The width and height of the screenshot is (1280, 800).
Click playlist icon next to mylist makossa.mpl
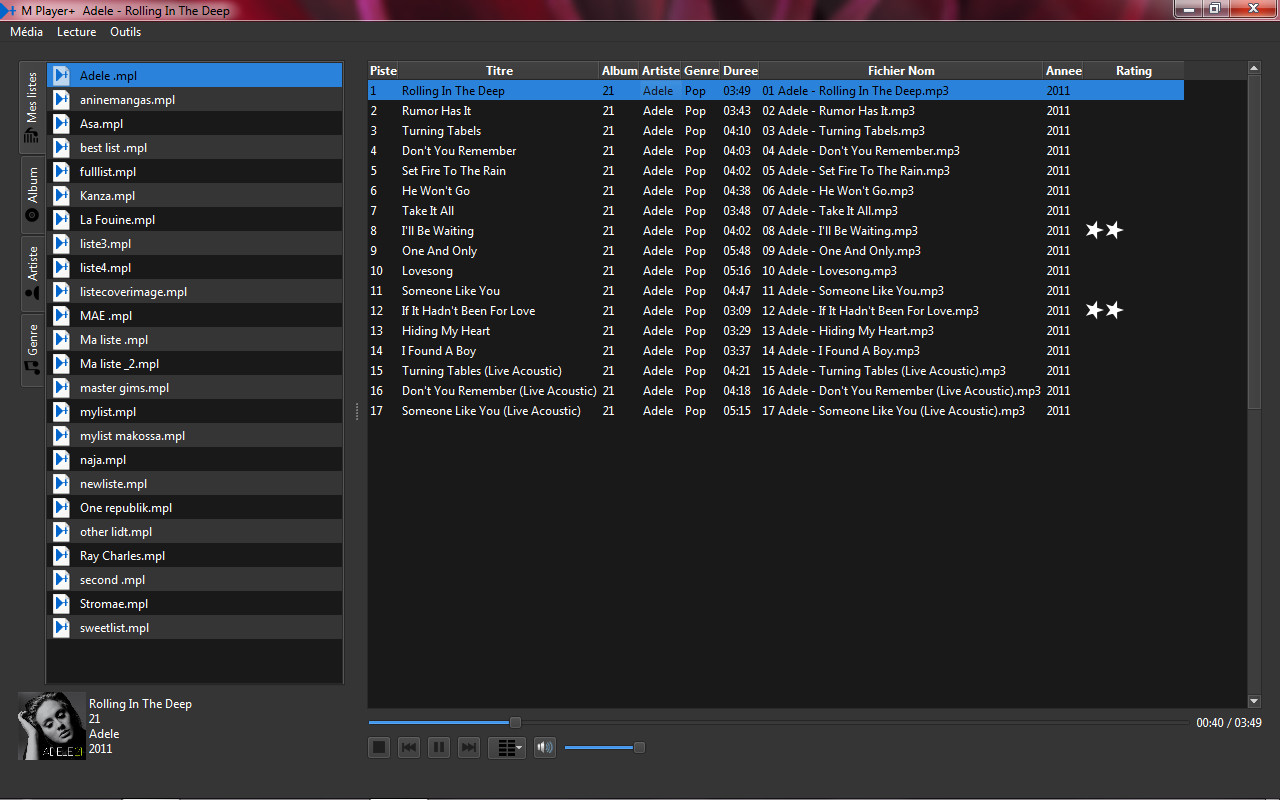pyautogui.click(x=61, y=435)
